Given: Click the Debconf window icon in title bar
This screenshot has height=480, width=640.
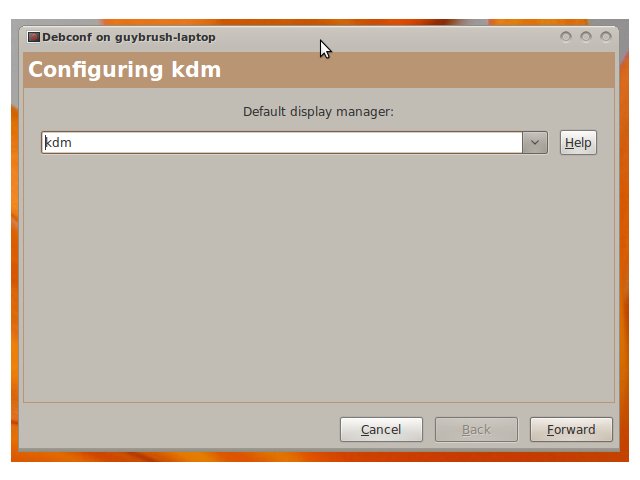Looking at the screenshot, I should pos(33,37).
